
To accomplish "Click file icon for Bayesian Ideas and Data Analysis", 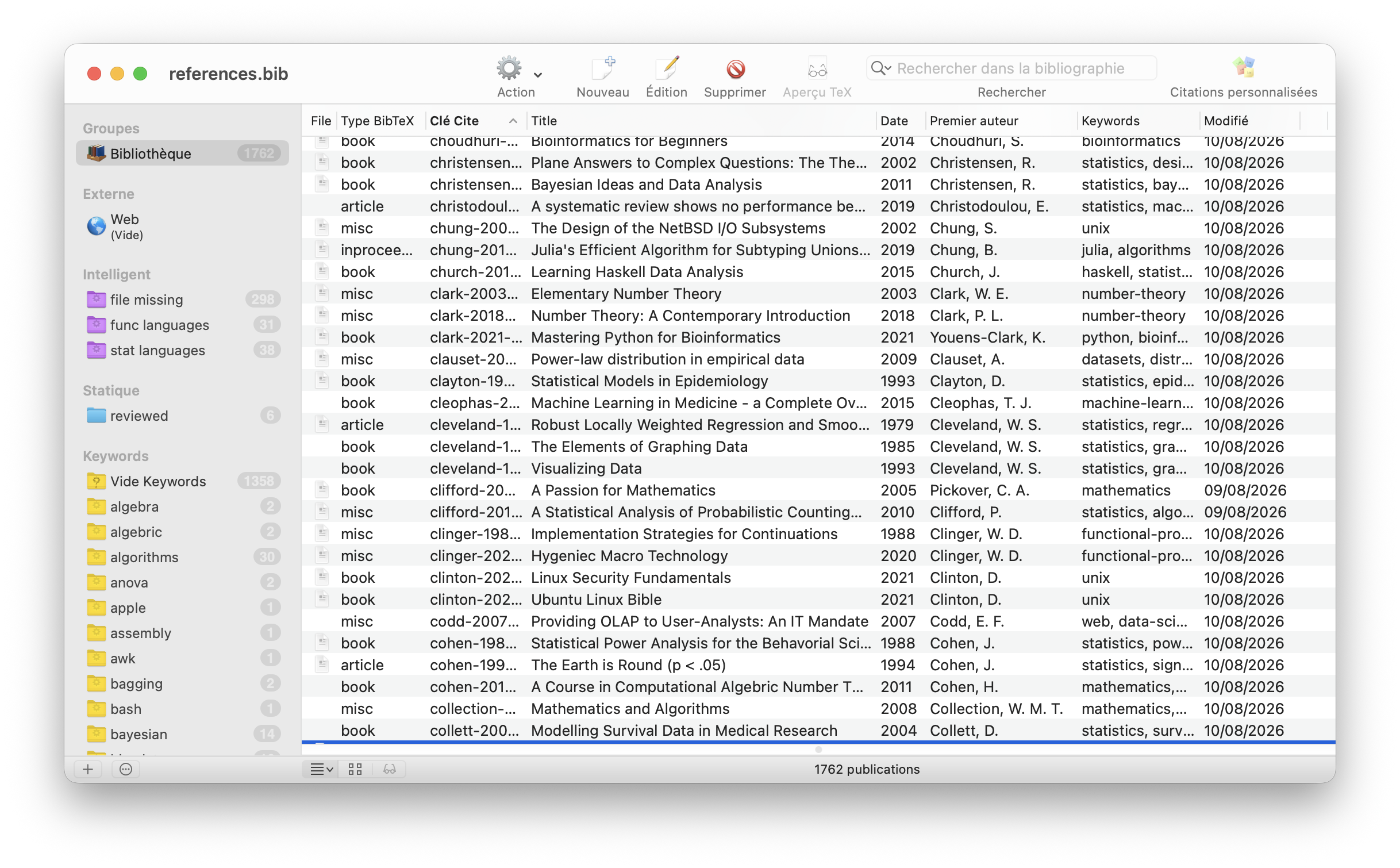I will pyautogui.click(x=322, y=184).
